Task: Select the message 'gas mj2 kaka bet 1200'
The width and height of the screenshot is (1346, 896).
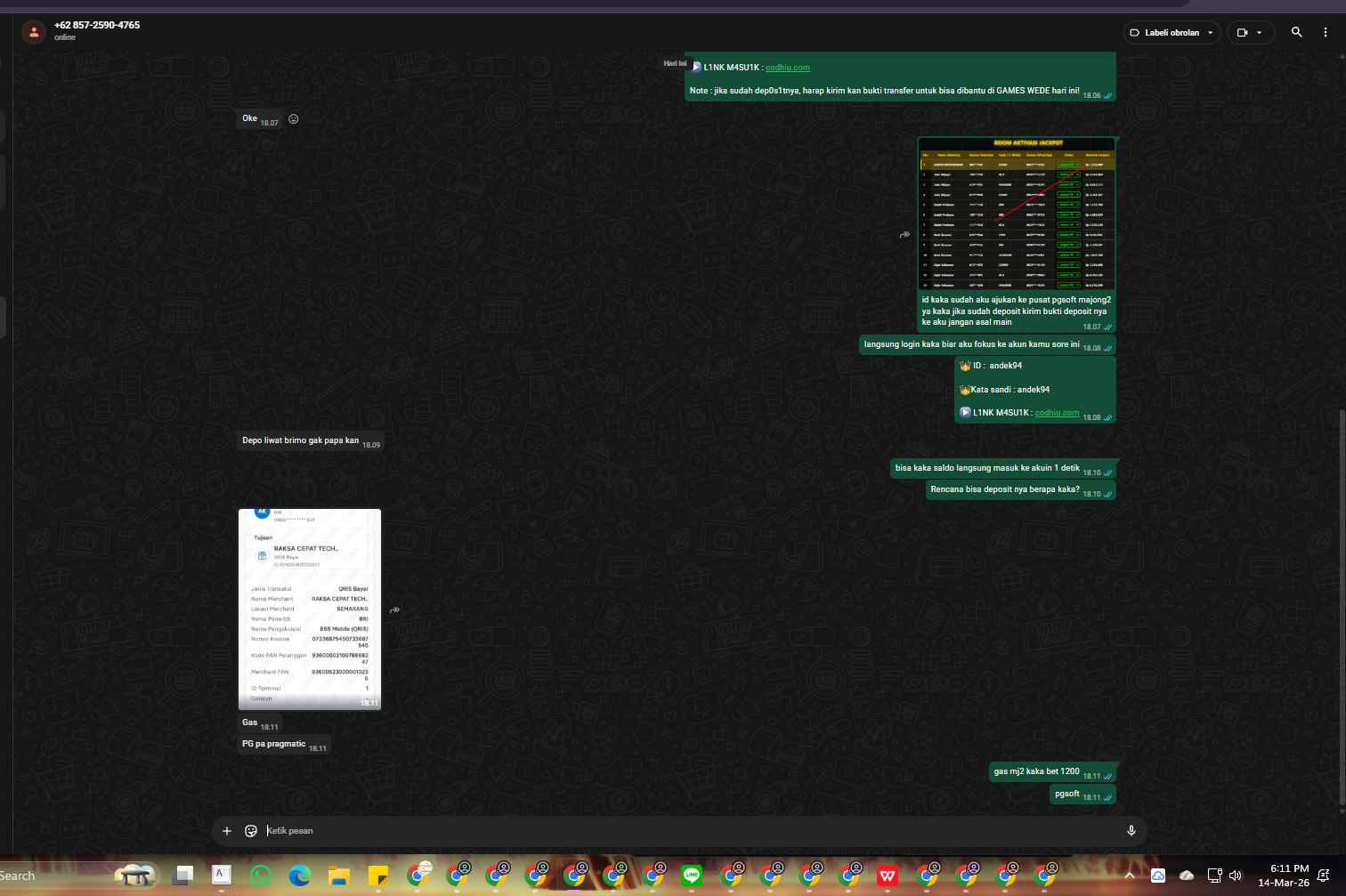Action: [1052, 772]
